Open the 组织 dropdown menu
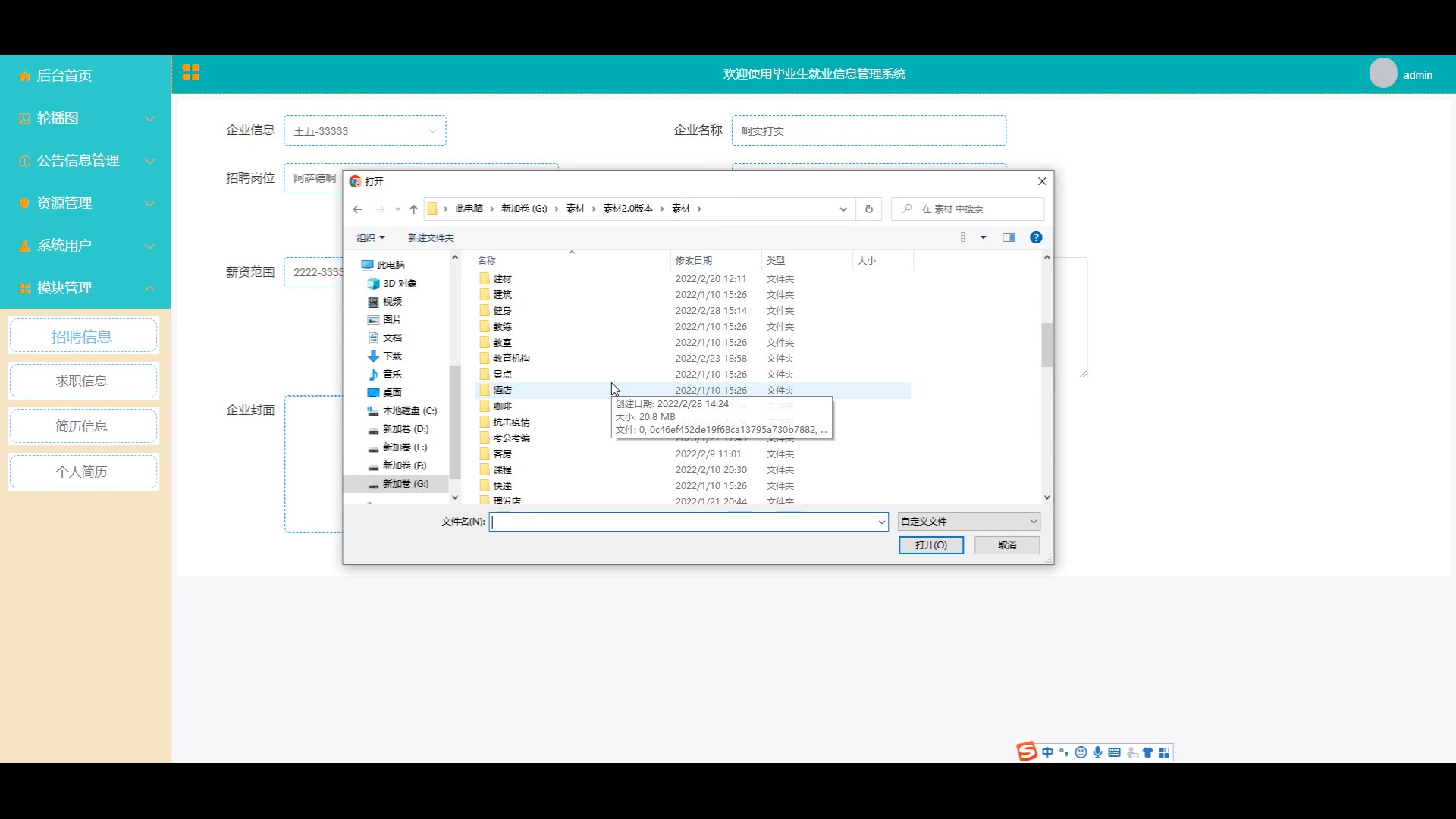The image size is (1456, 819). (371, 238)
